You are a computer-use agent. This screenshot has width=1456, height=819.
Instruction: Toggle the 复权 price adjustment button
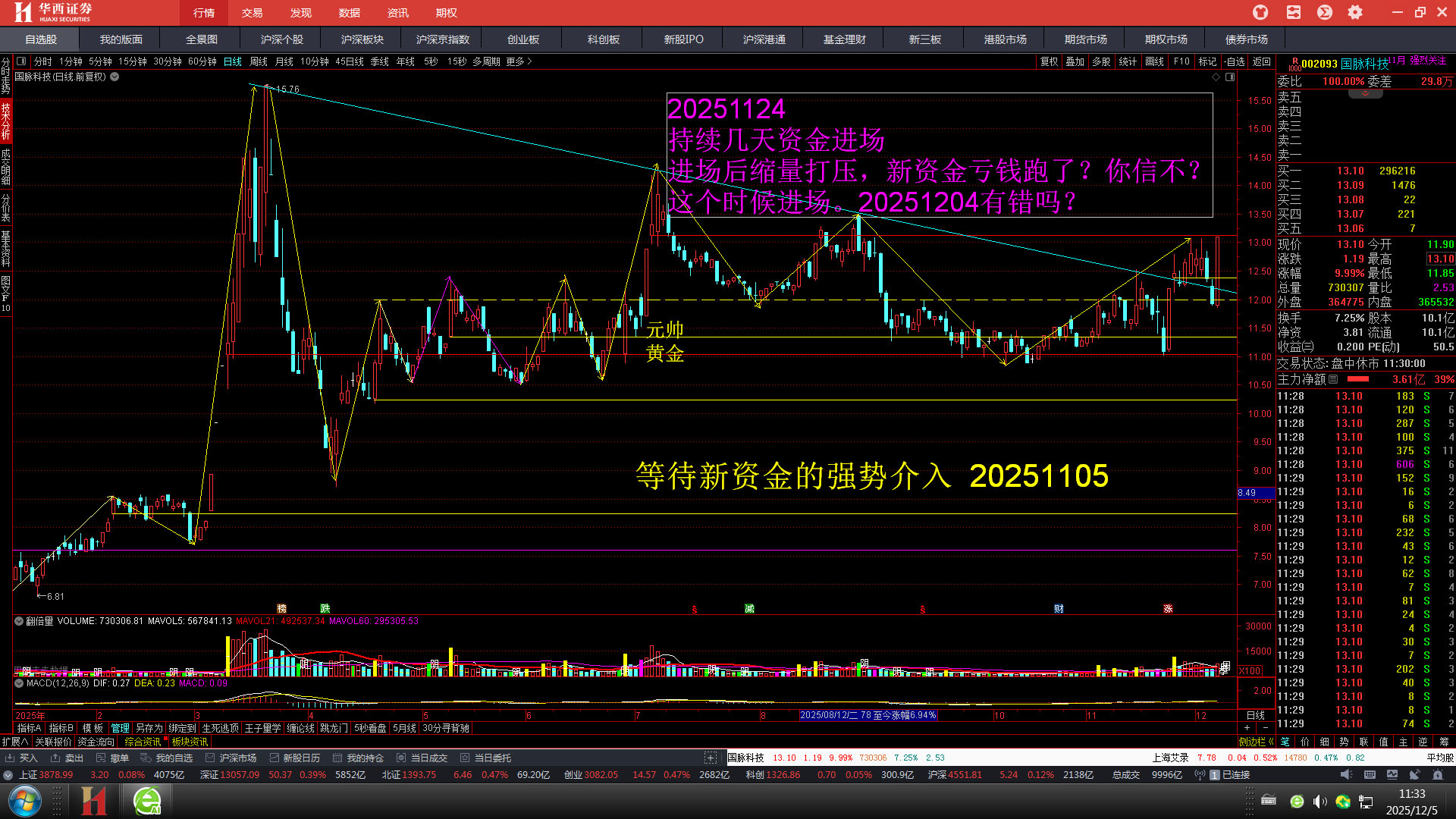point(1049,61)
